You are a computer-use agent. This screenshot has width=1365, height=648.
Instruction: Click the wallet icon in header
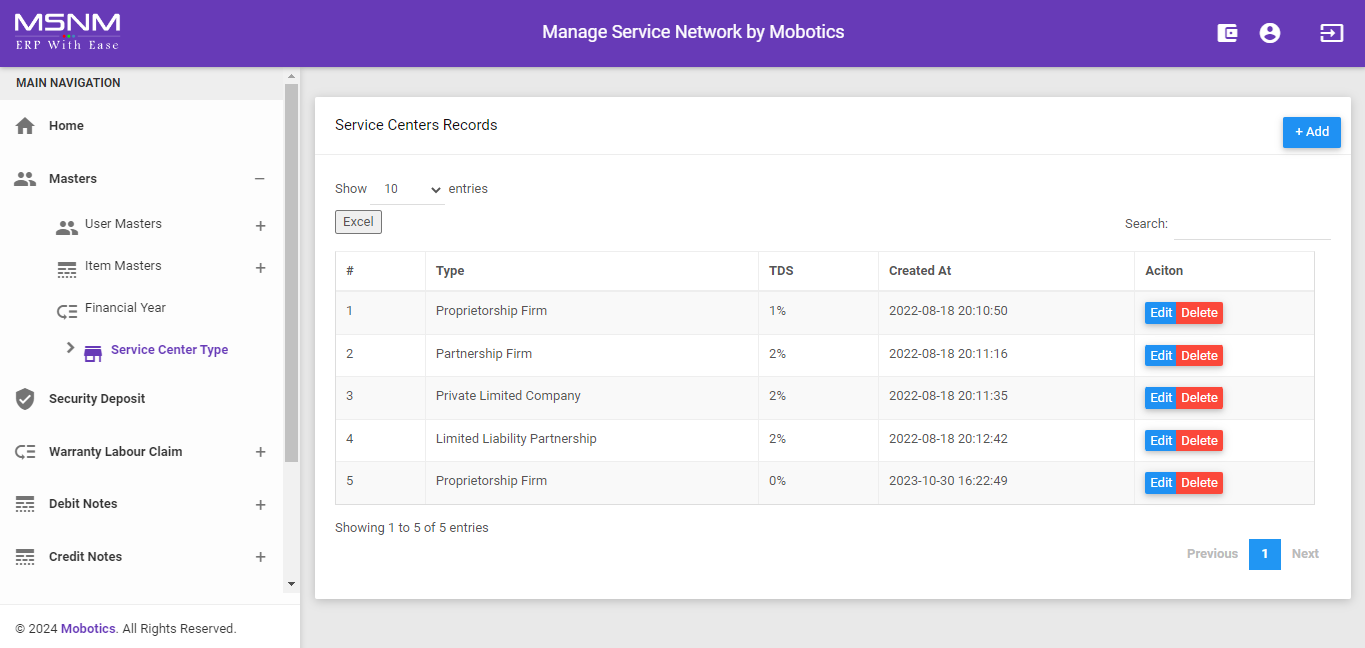tap(1227, 33)
